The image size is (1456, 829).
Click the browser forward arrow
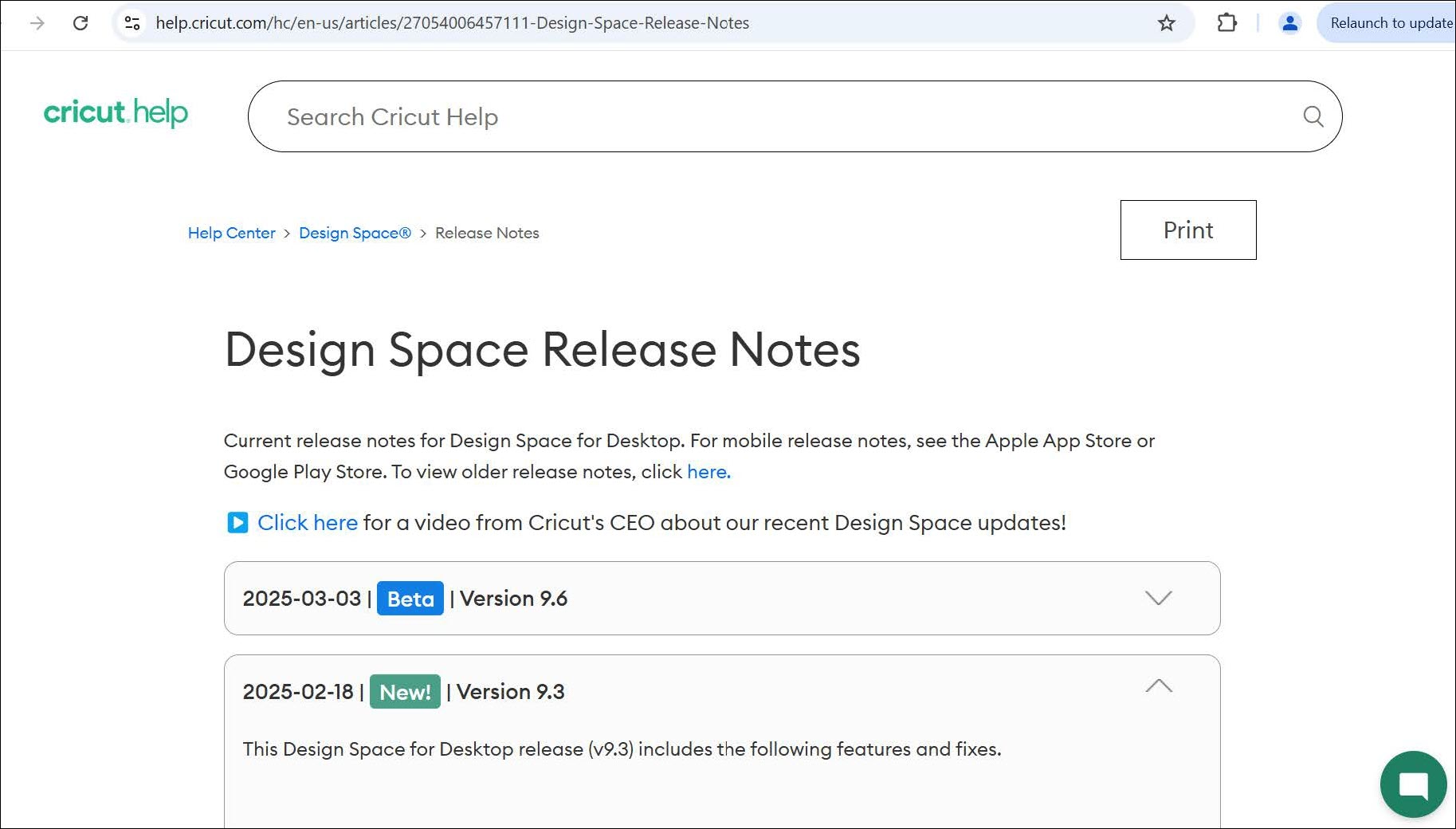pyautogui.click(x=37, y=23)
